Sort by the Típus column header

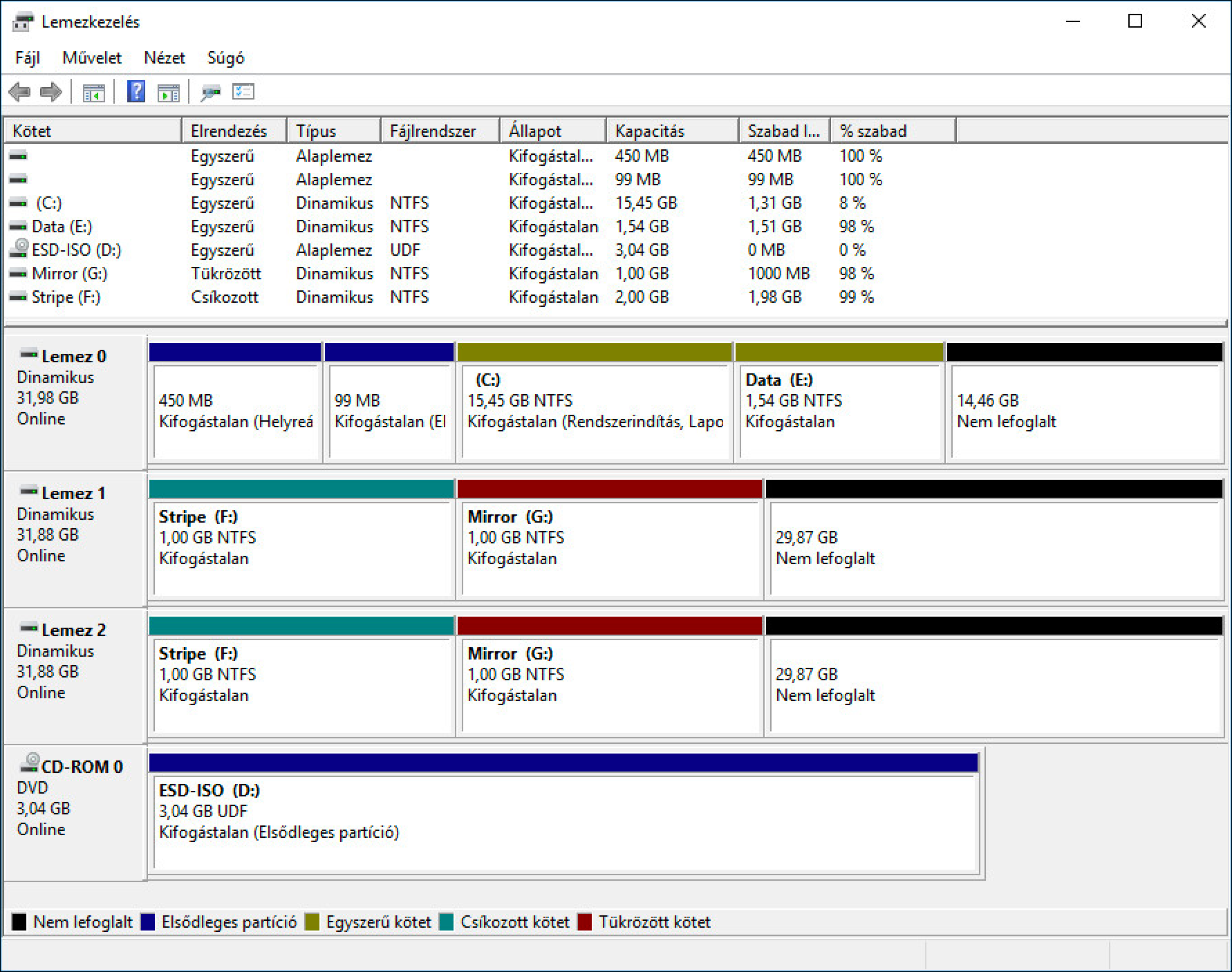click(x=333, y=131)
